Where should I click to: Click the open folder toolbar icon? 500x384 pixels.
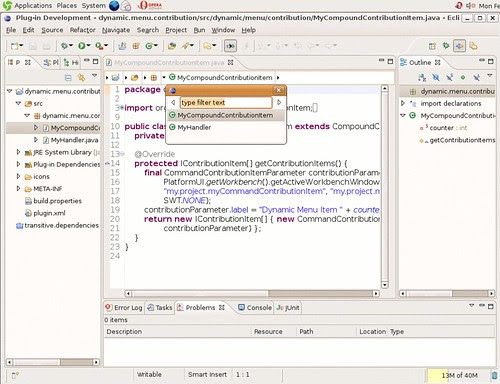point(207,46)
